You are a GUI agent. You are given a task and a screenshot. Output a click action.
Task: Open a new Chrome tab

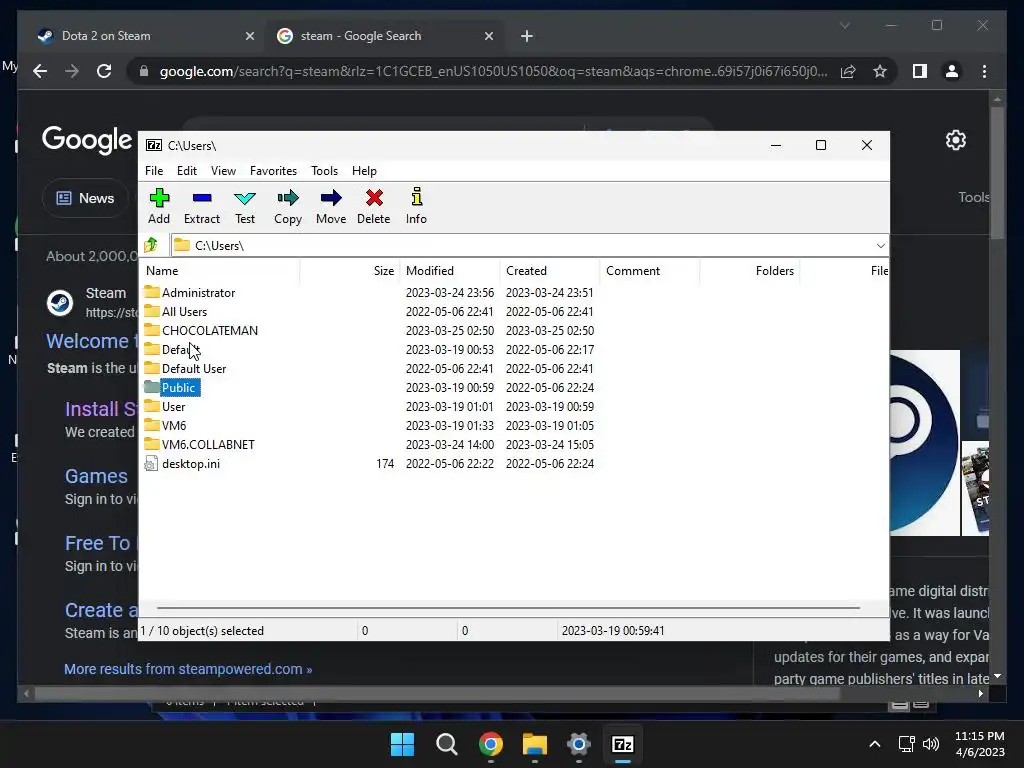click(x=527, y=36)
